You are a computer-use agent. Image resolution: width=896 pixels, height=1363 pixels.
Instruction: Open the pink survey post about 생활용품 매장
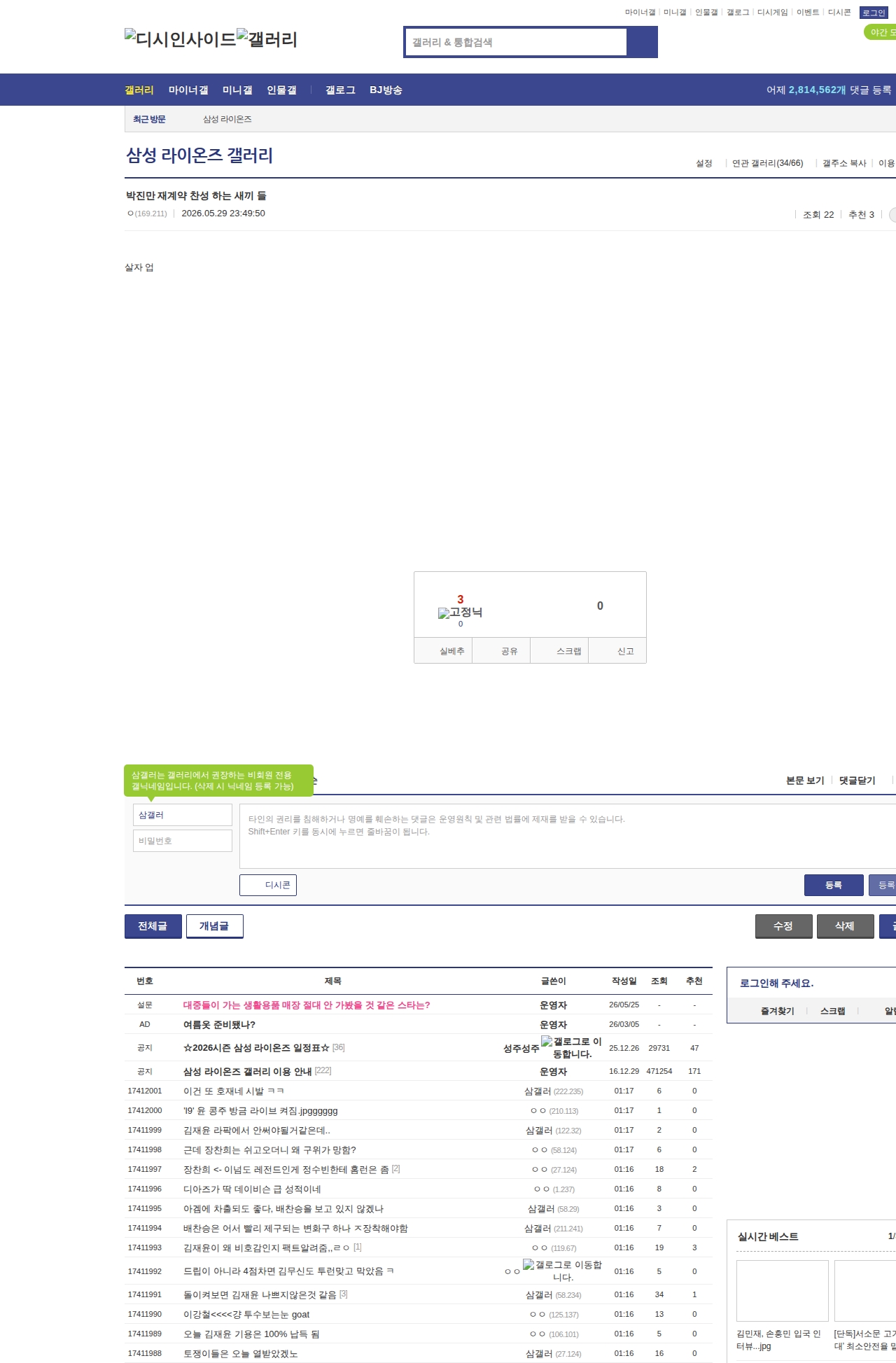tap(307, 1005)
